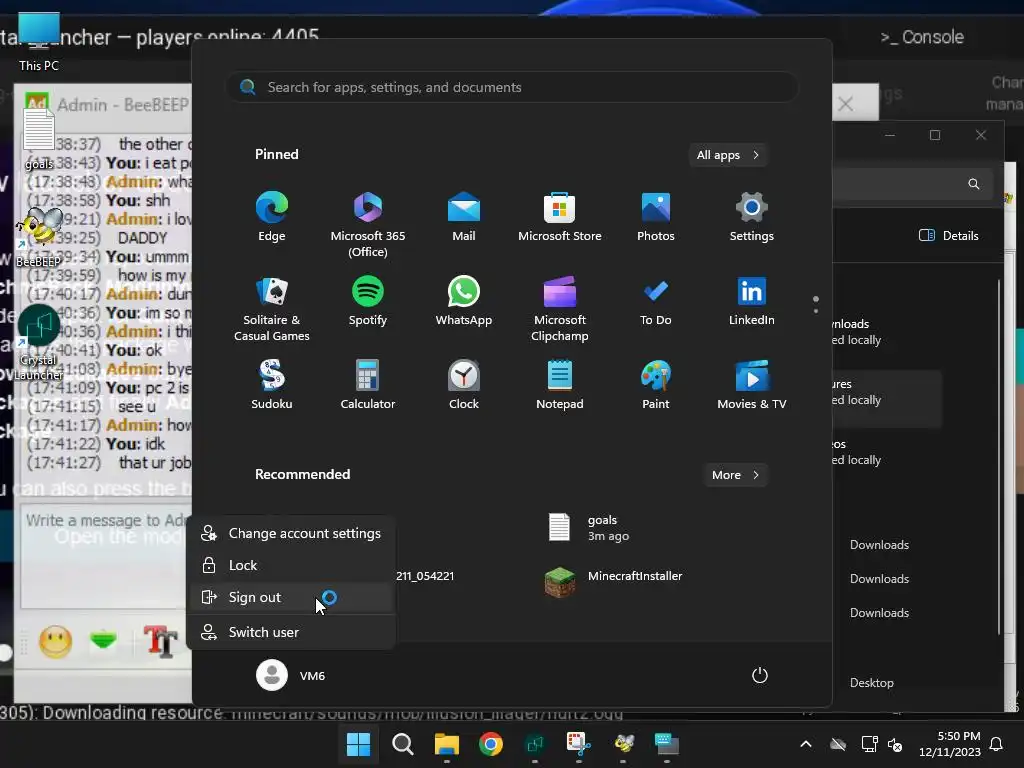The height and width of the screenshot is (768, 1024).
Task: Start Solitaire & Casual Games
Action: (272, 309)
